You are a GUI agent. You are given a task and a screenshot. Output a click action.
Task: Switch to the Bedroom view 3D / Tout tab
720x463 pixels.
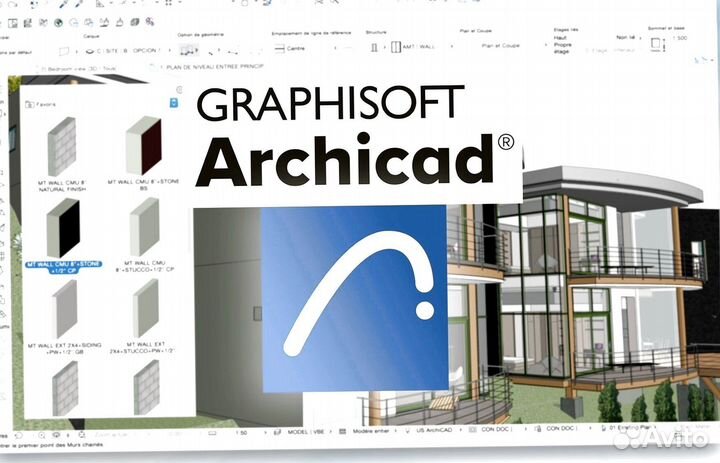click(78, 68)
